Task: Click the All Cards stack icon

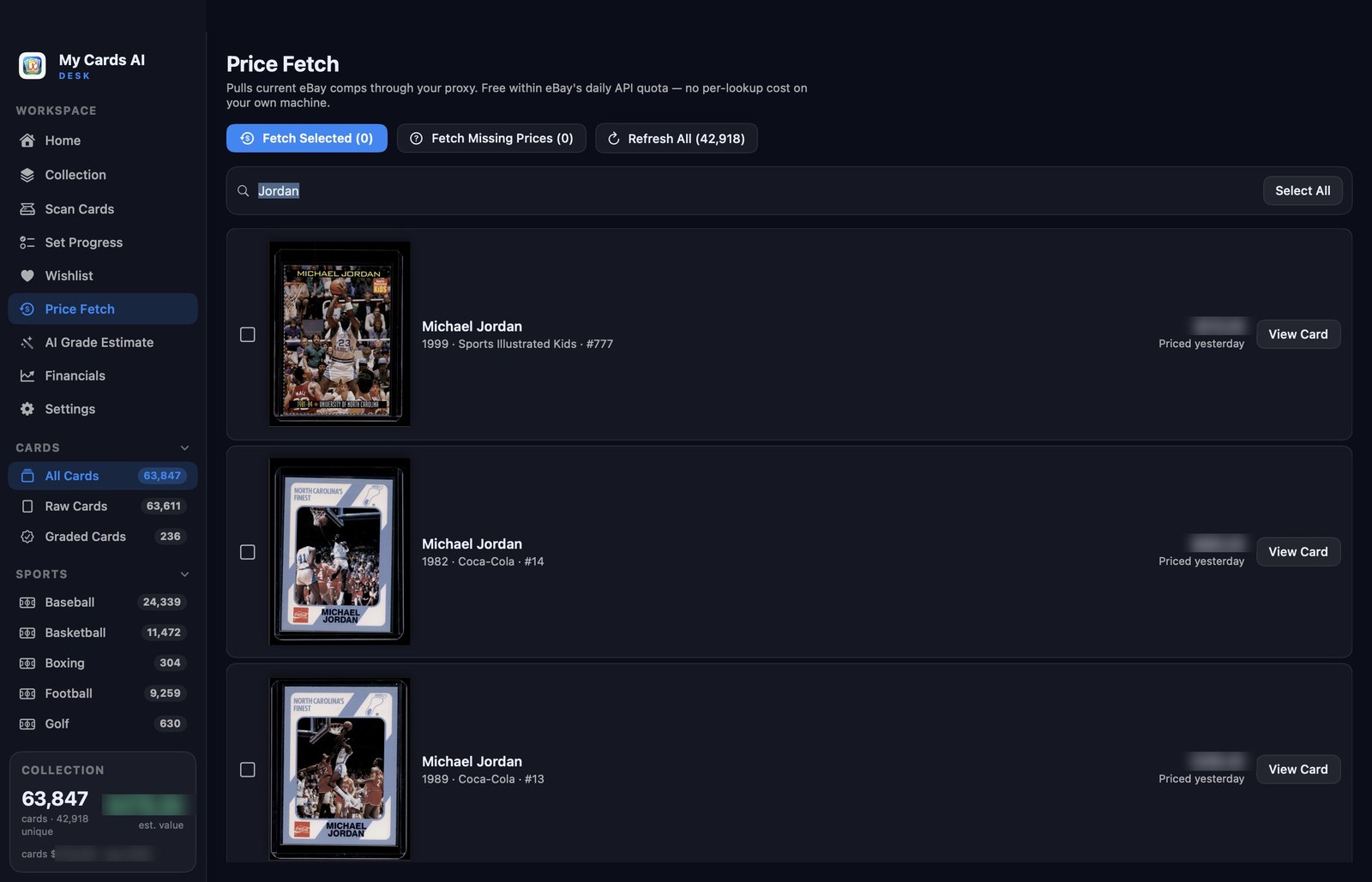Action: click(27, 476)
